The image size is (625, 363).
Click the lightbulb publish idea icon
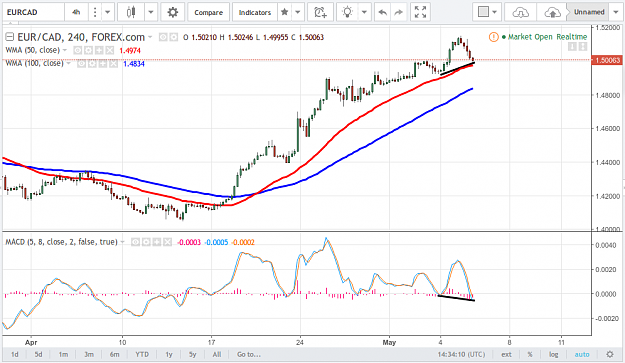coord(348,12)
